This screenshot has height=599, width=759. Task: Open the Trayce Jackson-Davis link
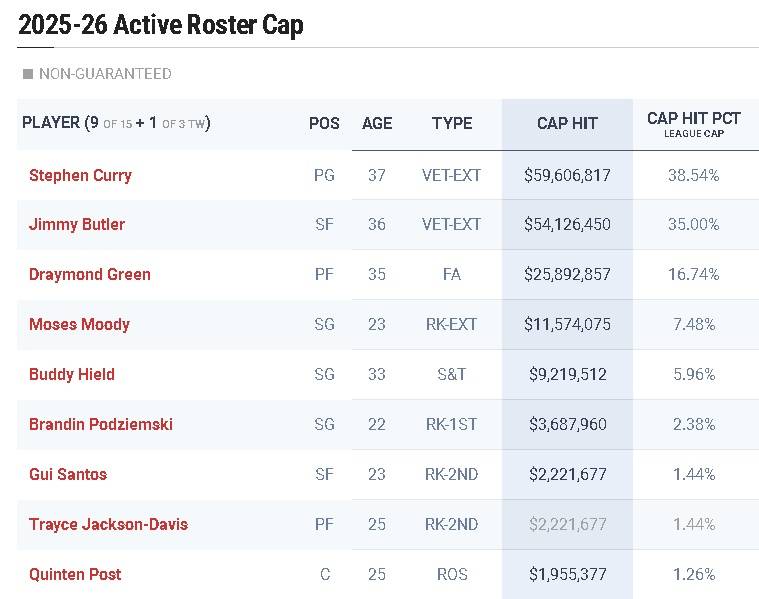[x=108, y=524]
